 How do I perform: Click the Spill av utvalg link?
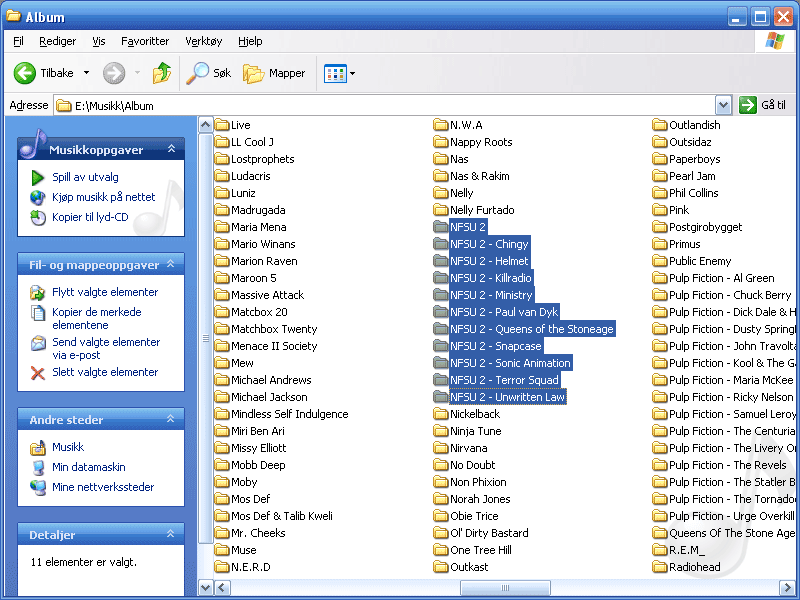[85, 178]
